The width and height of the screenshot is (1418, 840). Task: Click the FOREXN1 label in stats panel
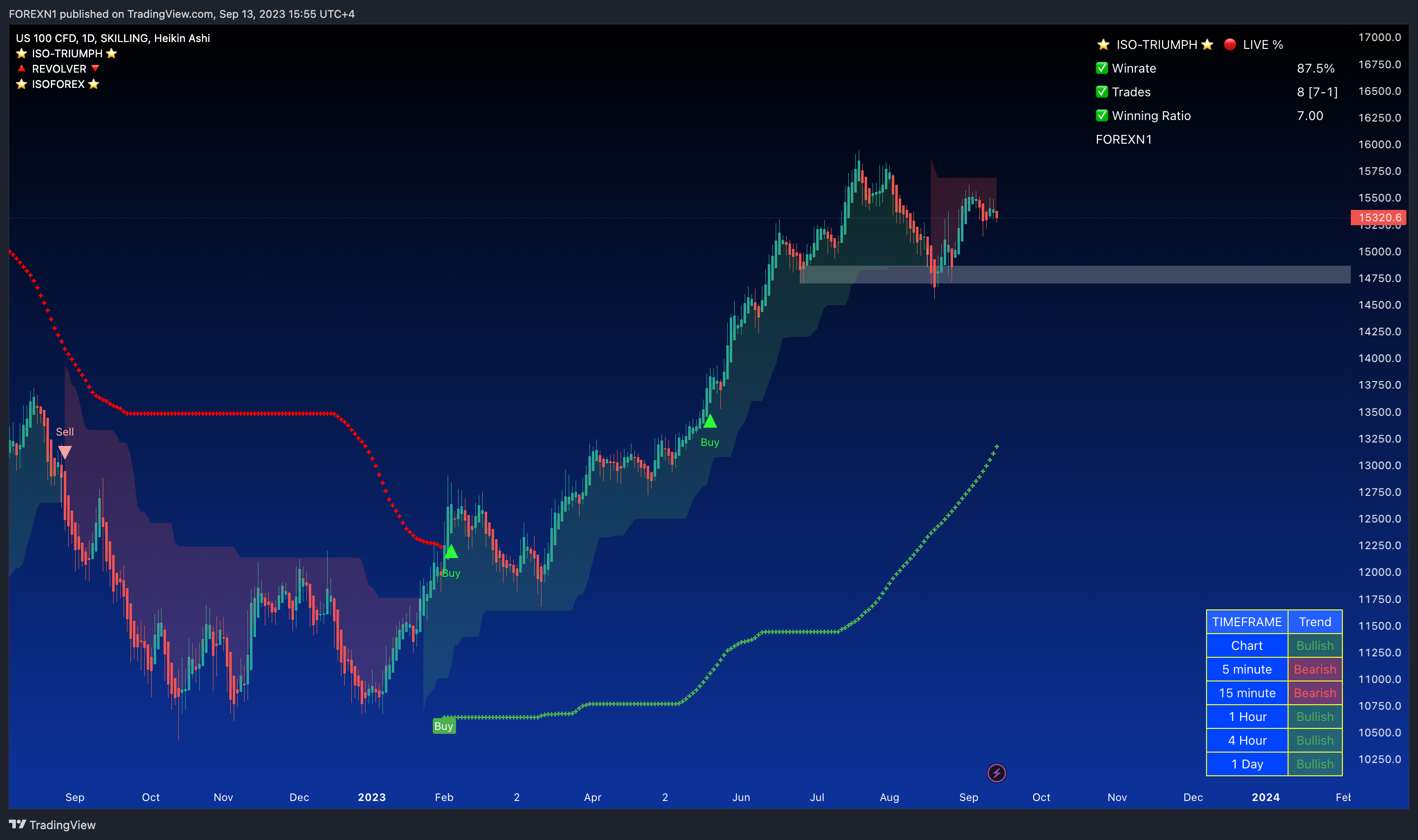pos(1124,139)
